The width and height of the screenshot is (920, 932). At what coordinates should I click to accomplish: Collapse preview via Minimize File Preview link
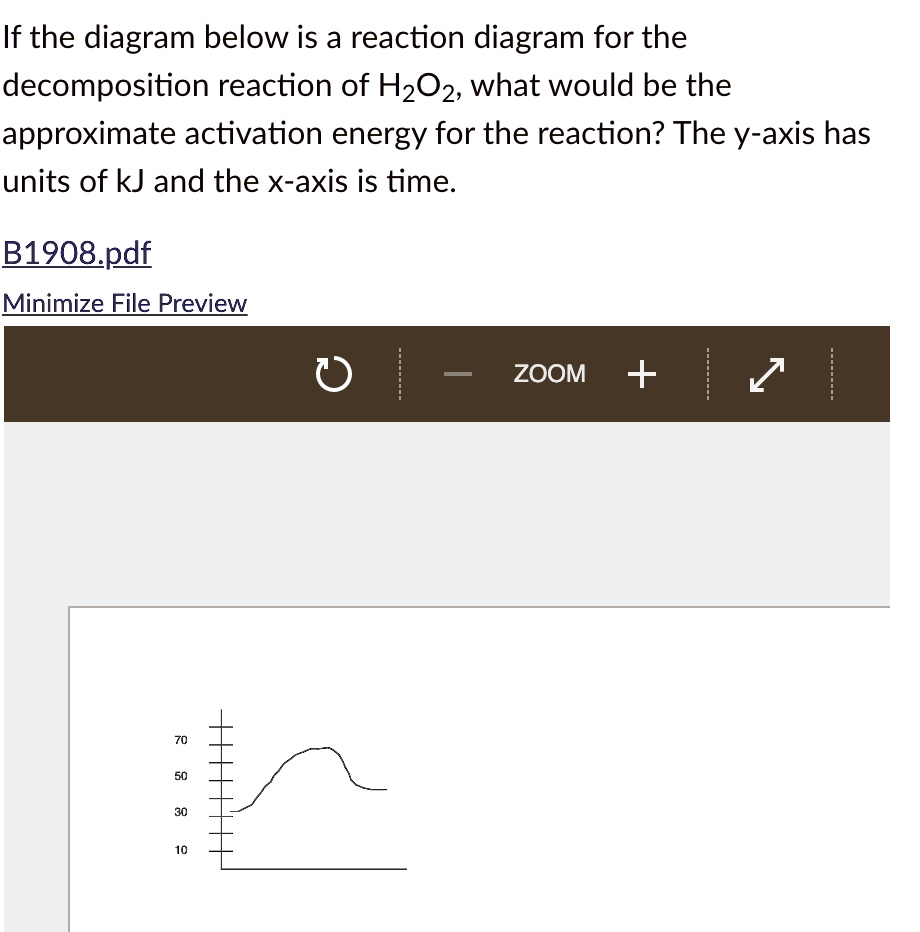tap(124, 303)
